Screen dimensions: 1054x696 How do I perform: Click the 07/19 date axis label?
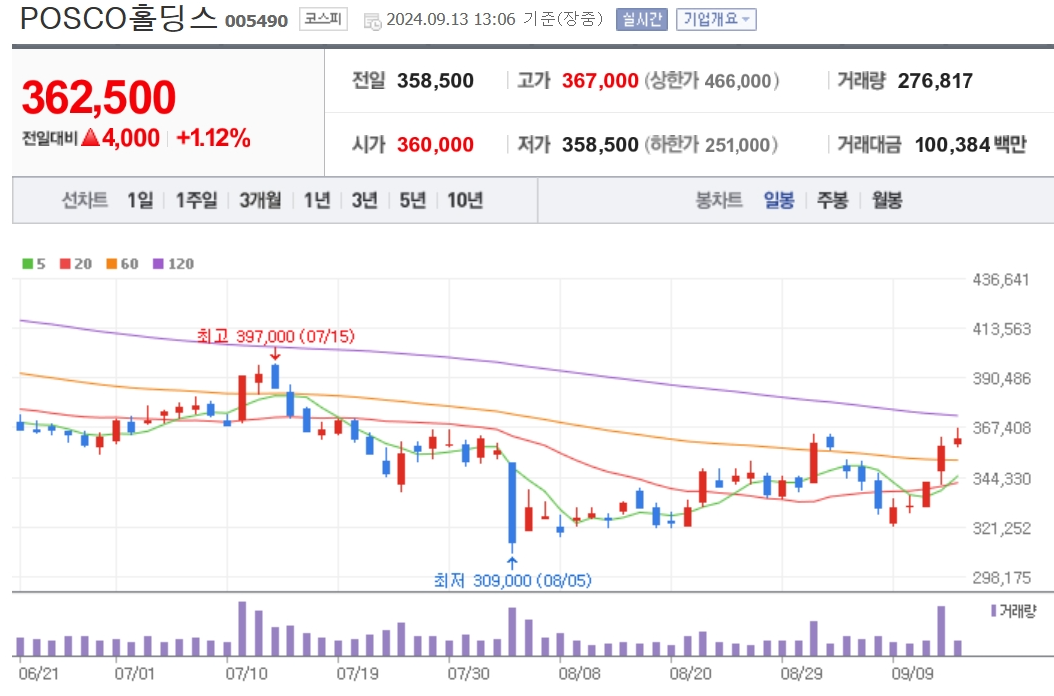click(x=357, y=673)
